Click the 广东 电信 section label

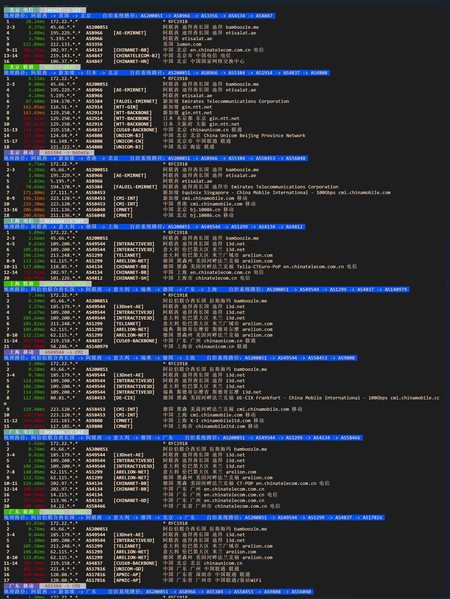(x=21, y=432)
